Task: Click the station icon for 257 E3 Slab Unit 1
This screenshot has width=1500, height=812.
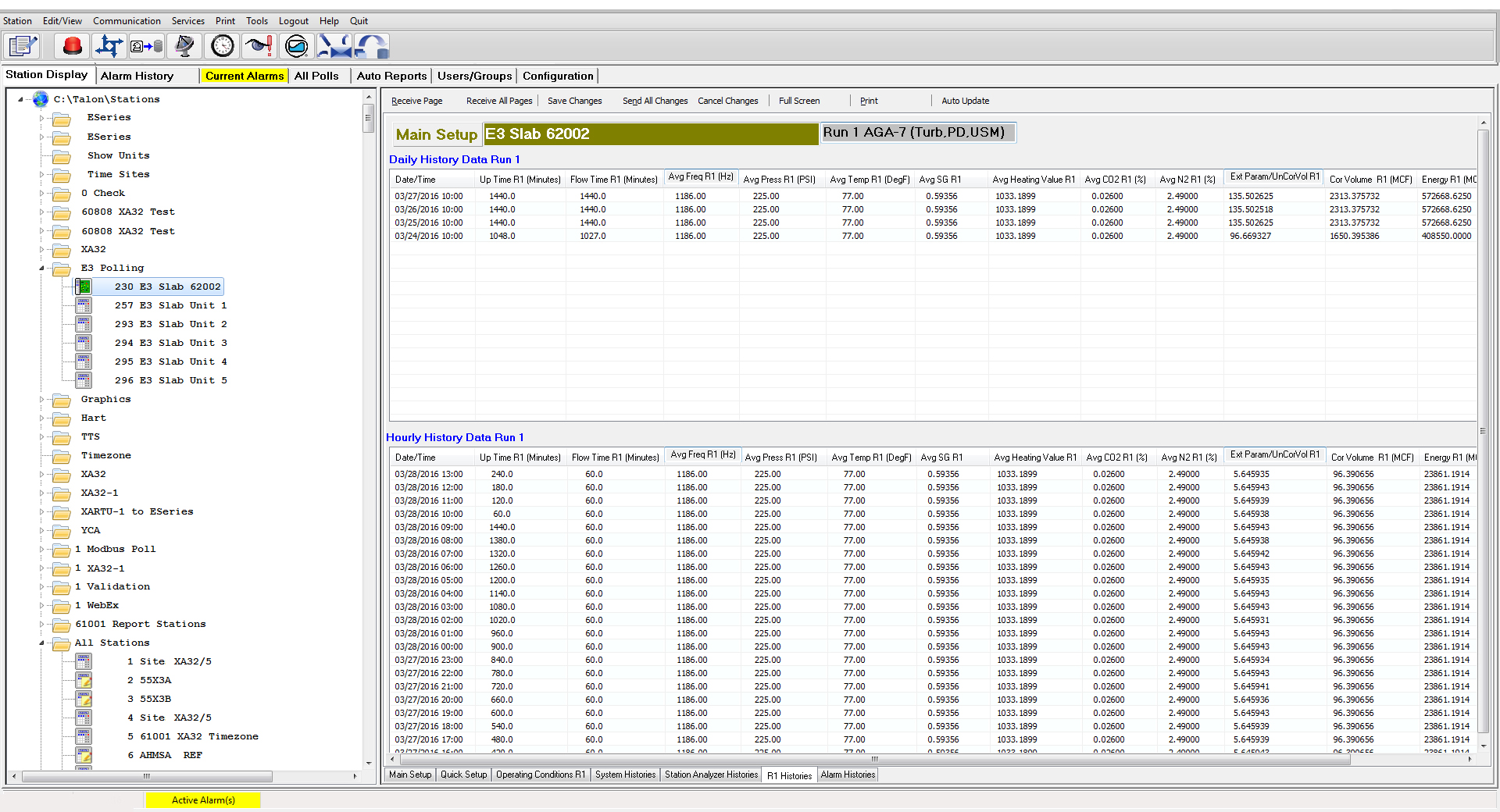Action: 84,305
